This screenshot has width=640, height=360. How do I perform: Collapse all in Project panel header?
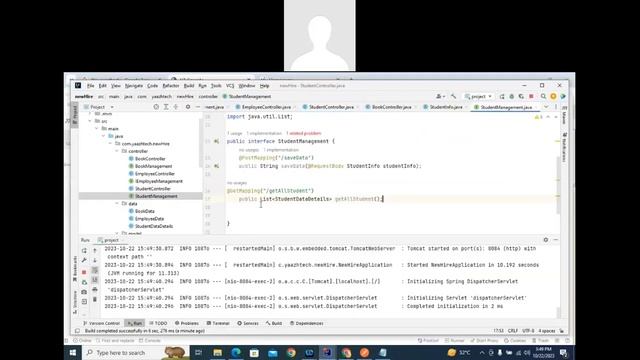(176, 107)
